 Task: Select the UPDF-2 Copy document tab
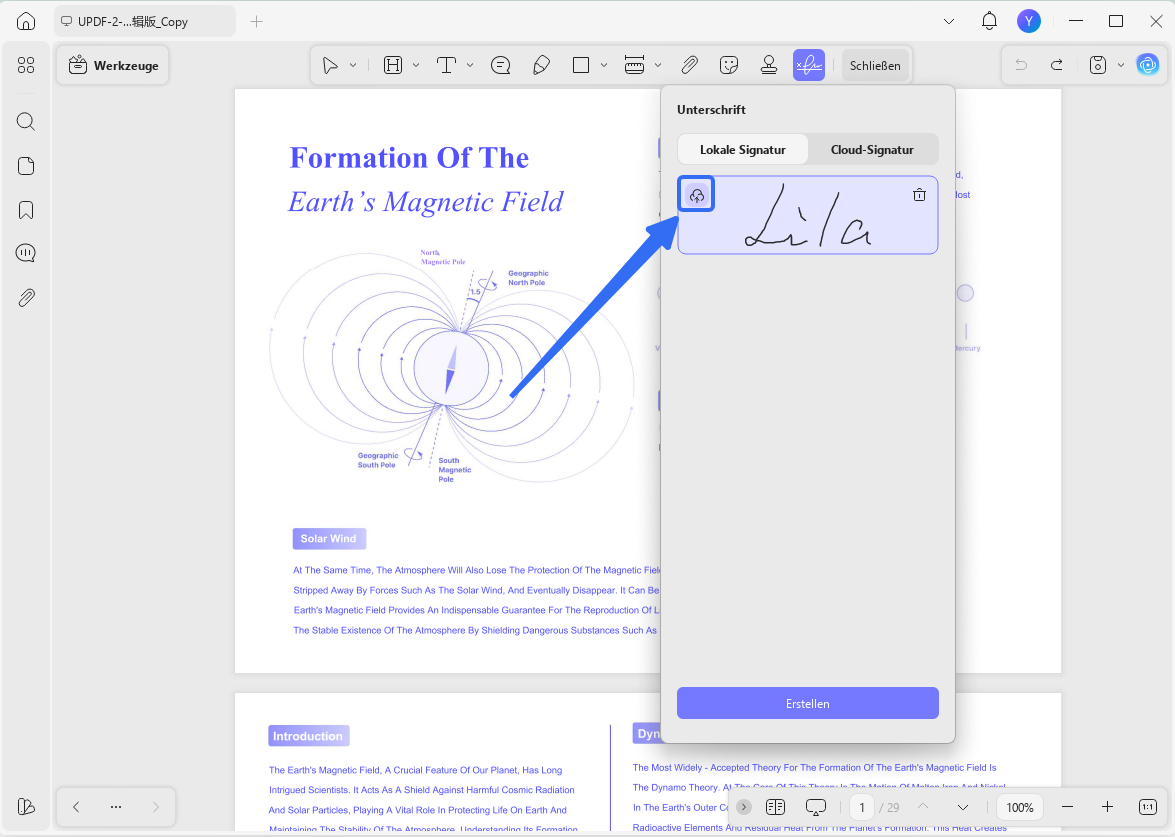[x=144, y=21]
